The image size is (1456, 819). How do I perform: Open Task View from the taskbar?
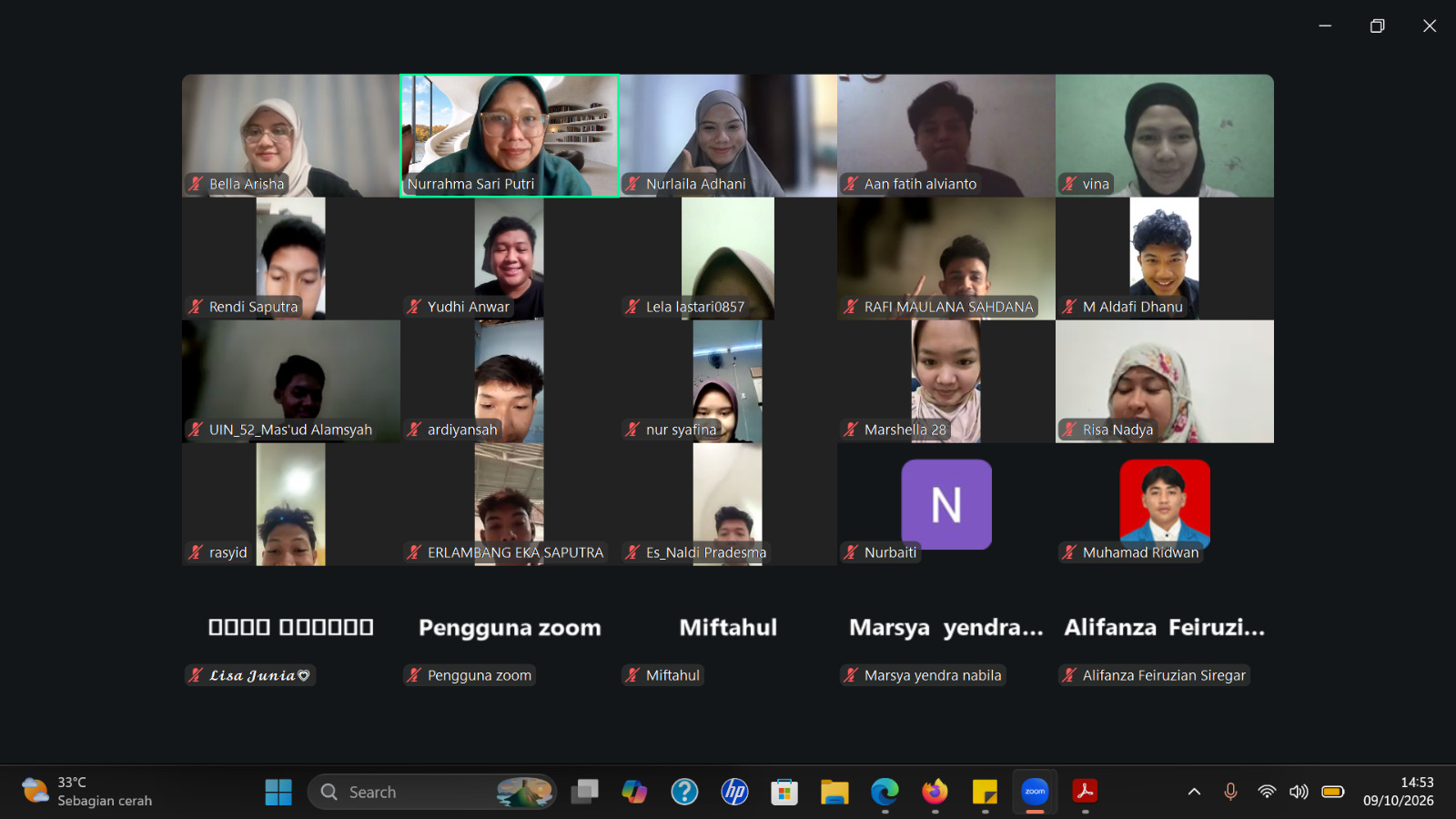[x=584, y=793]
